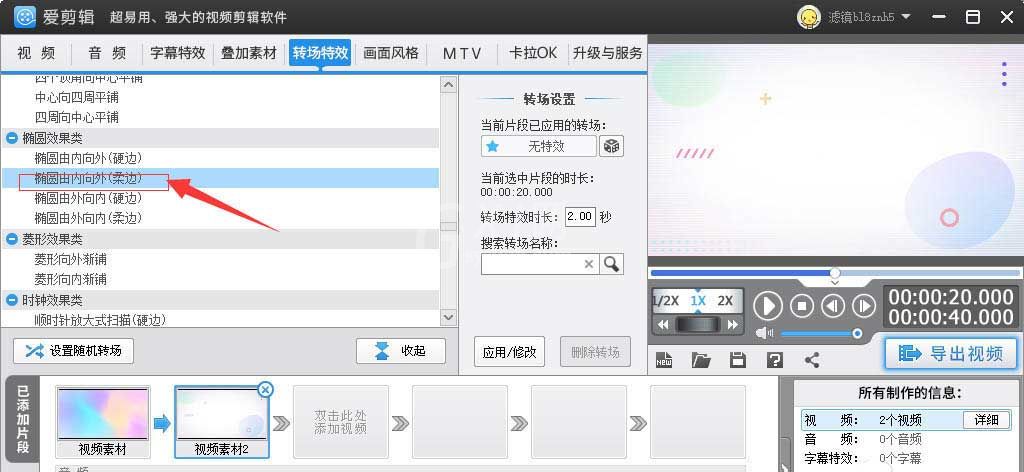Click the blue transition arrow between clips
The height and width of the screenshot is (472, 1024).
[x=162, y=424]
